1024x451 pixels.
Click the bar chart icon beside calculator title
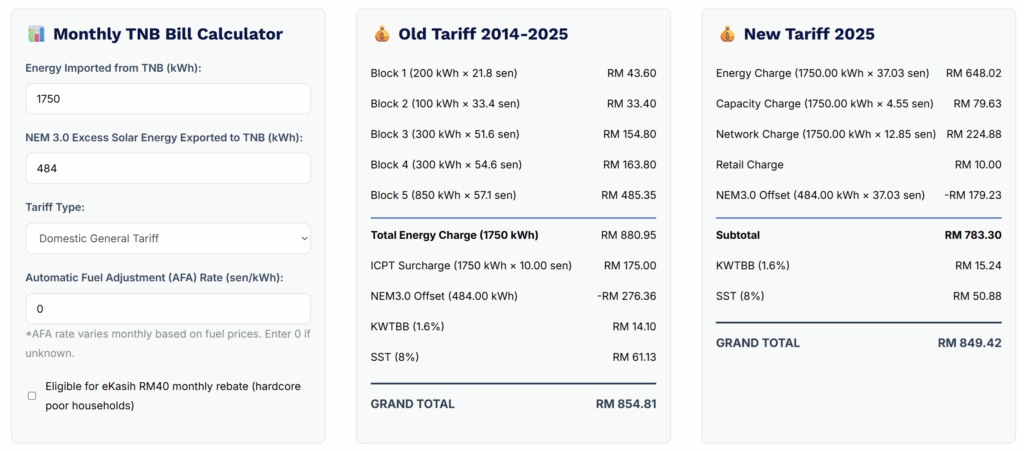coord(35,34)
